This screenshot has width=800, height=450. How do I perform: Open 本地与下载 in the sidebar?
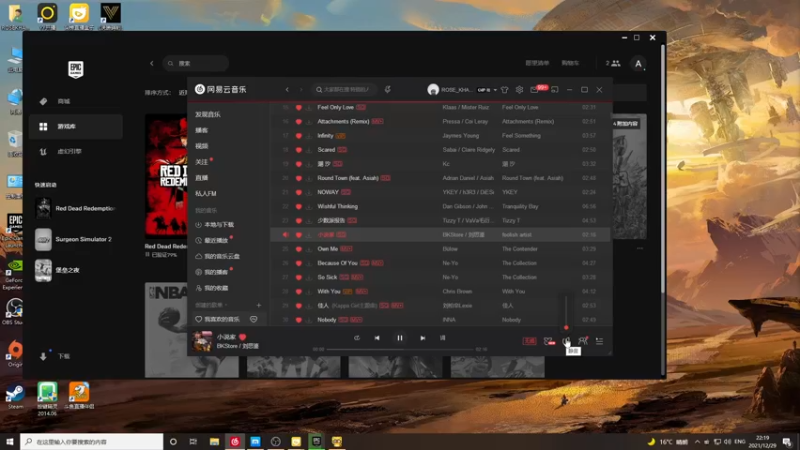(x=218, y=224)
